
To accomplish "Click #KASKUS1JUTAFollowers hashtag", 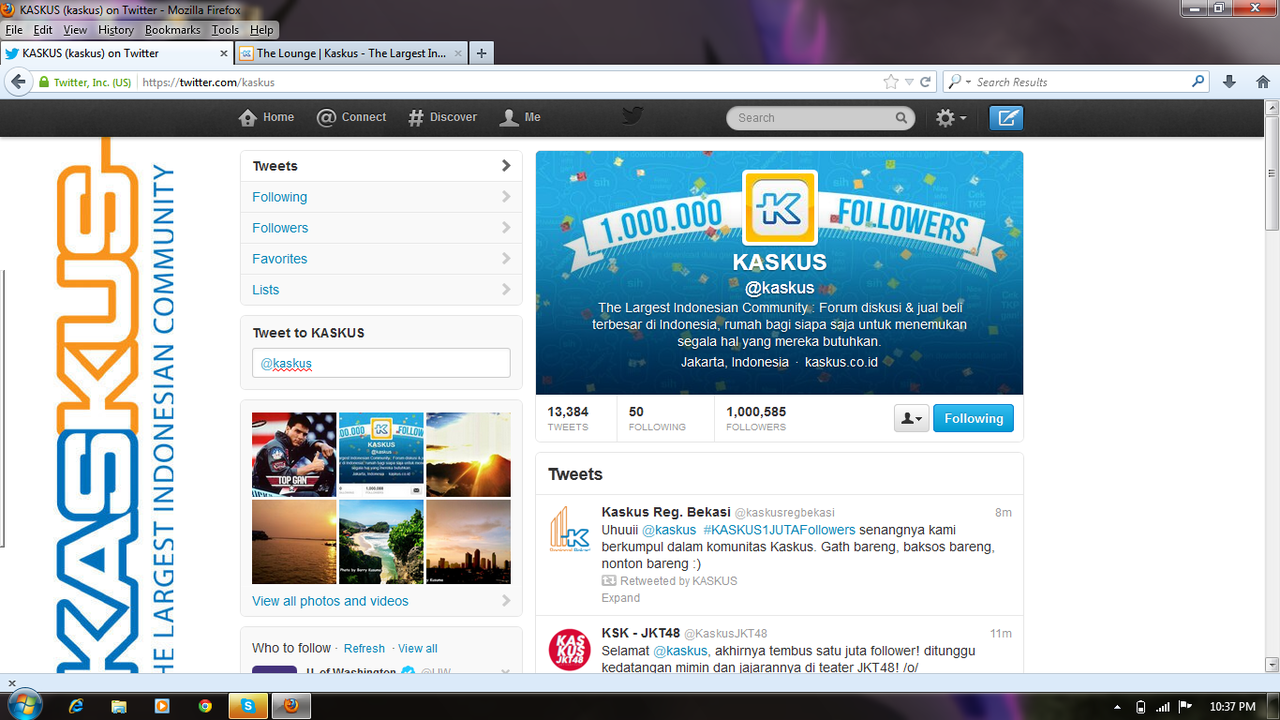I will click(779, 530).
